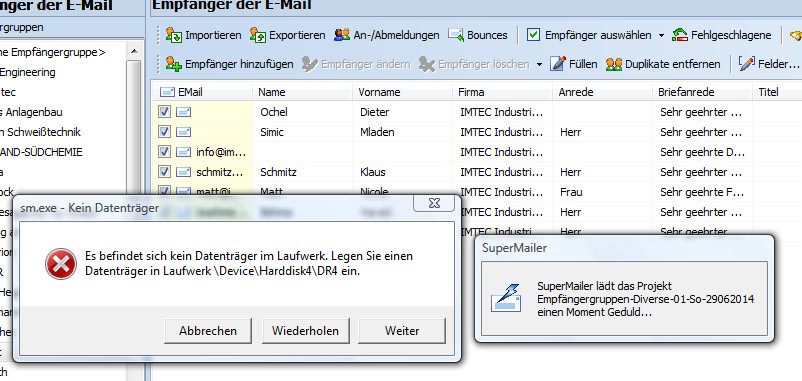Sort by Firma column header

(x=502, y=92)
